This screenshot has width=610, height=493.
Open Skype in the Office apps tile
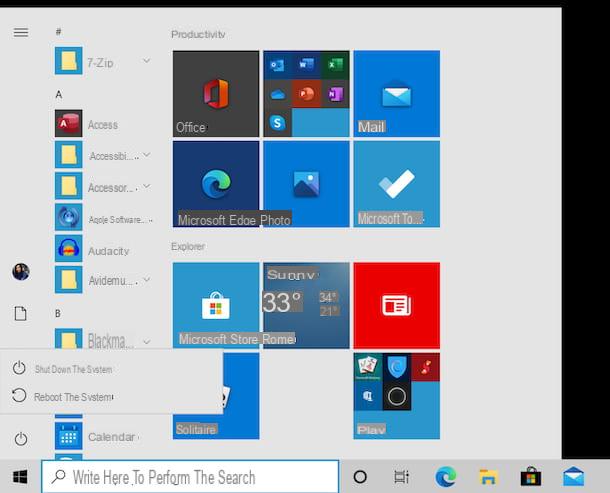tap(277, 123)
